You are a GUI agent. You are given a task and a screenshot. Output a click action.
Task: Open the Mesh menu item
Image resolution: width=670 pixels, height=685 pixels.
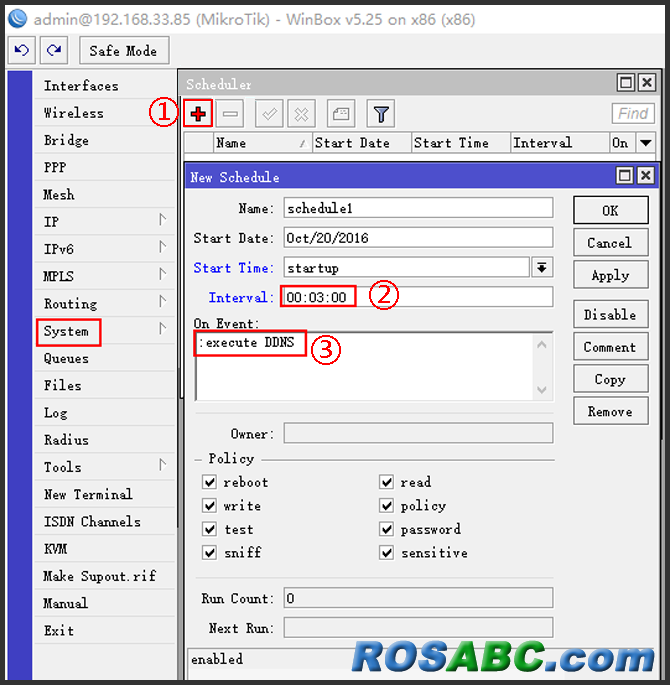[104, 194]
